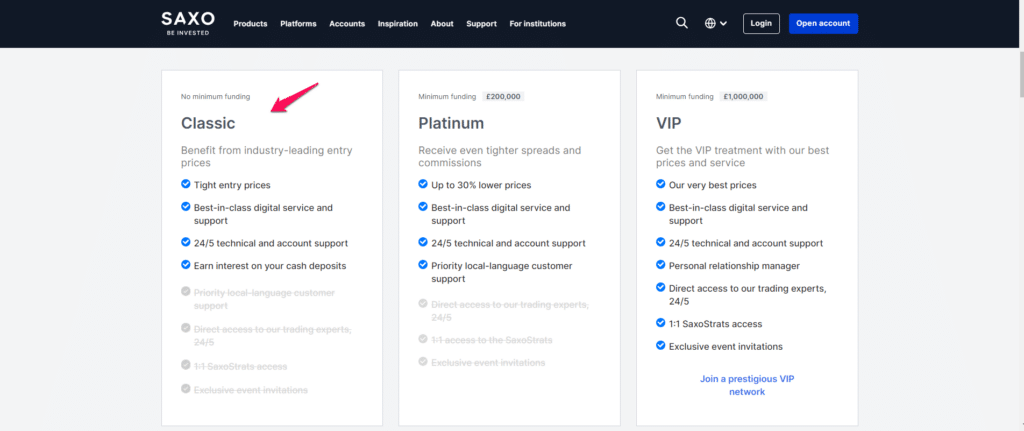The height and width of the screenshot is (431, 1024).
Task: Click the greyed check beside Classic Exclusive event invitations
Action: pyautogui.click(x=185, y=389)
